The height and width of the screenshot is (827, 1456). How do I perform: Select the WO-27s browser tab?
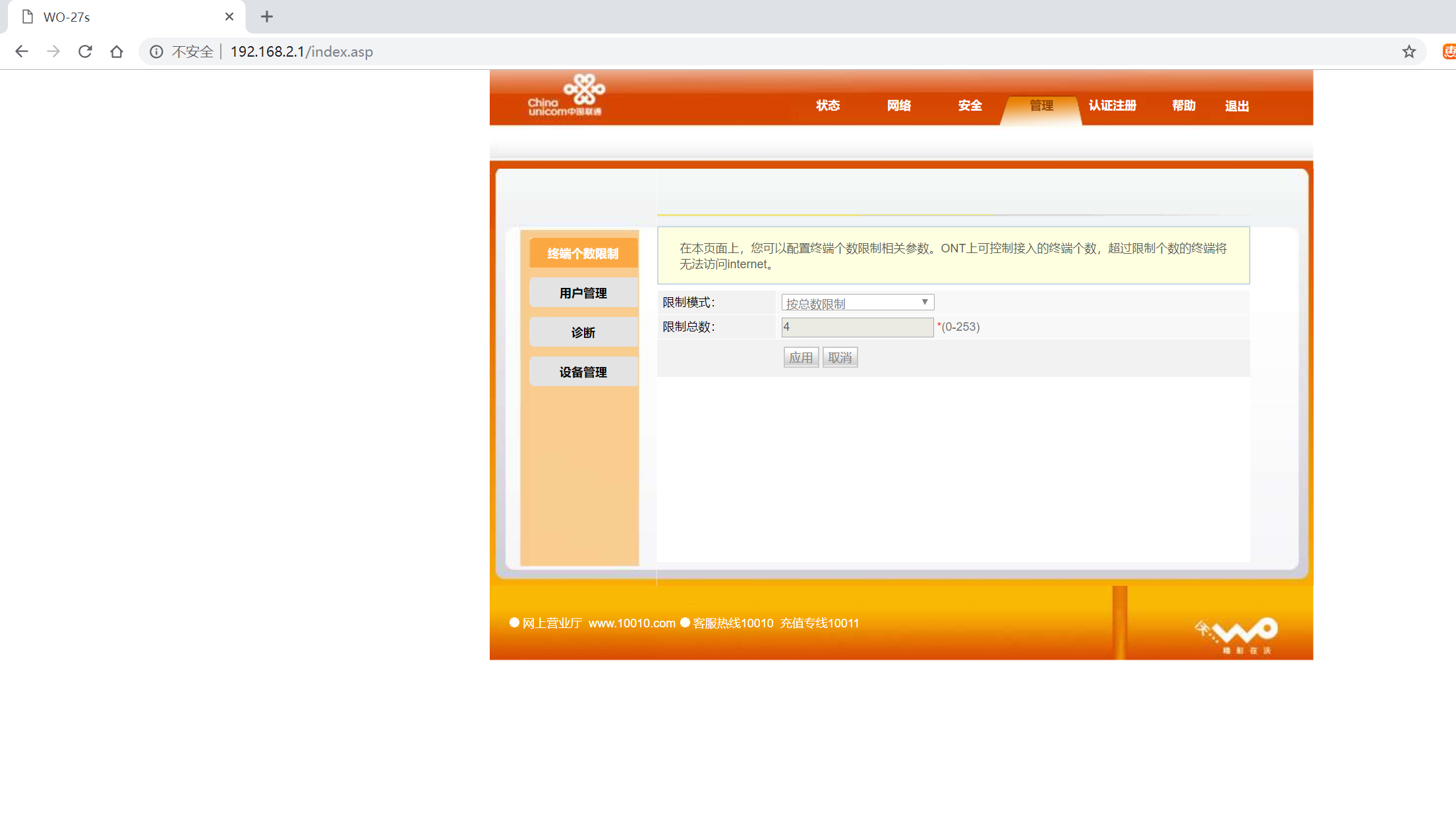click(127, 16)
